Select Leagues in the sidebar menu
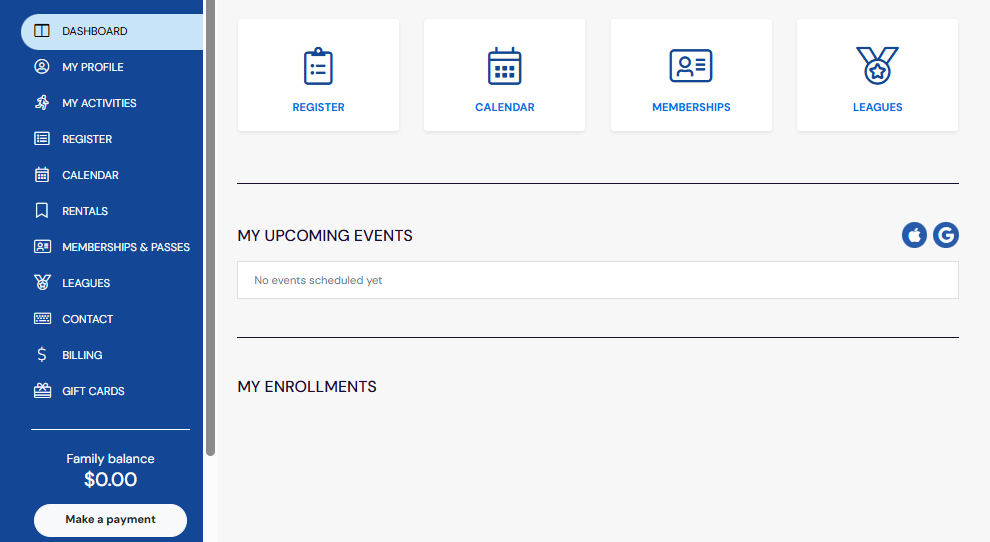 (86, 283)
